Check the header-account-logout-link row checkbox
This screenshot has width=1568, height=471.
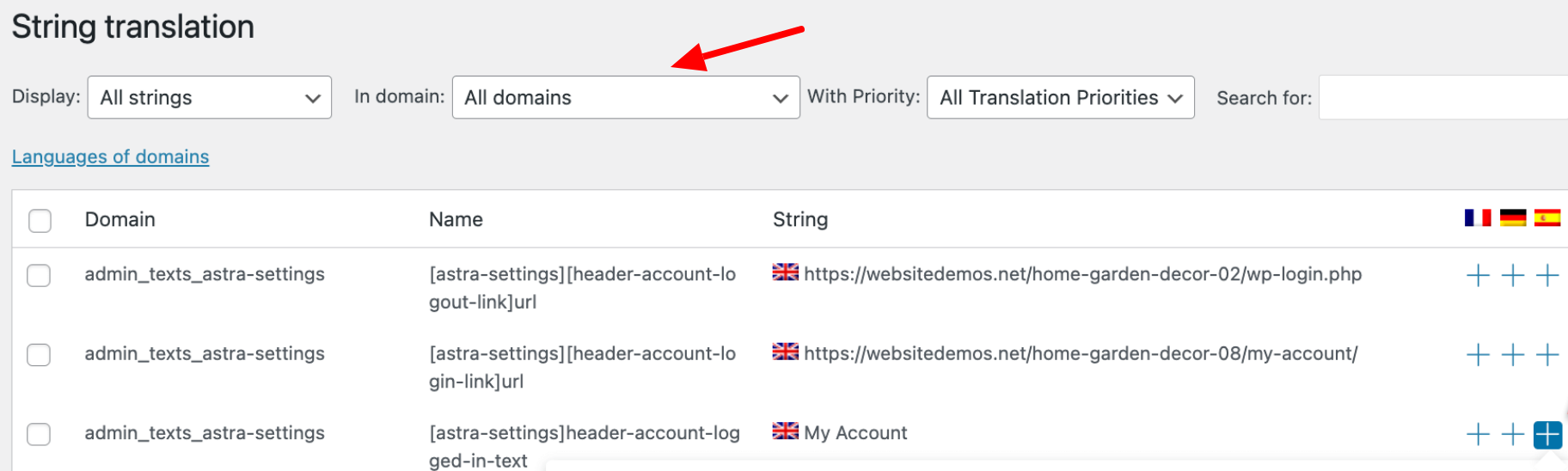point(39,275)
